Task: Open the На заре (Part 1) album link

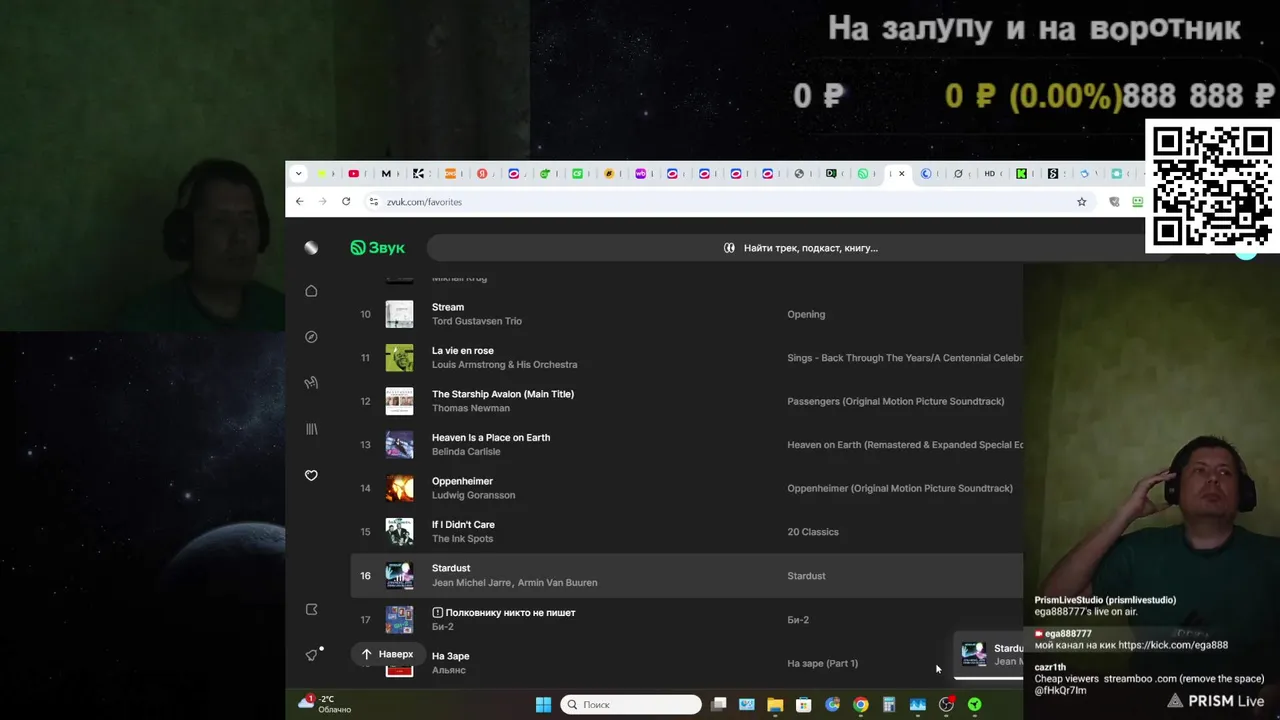Action: [823, 663]
